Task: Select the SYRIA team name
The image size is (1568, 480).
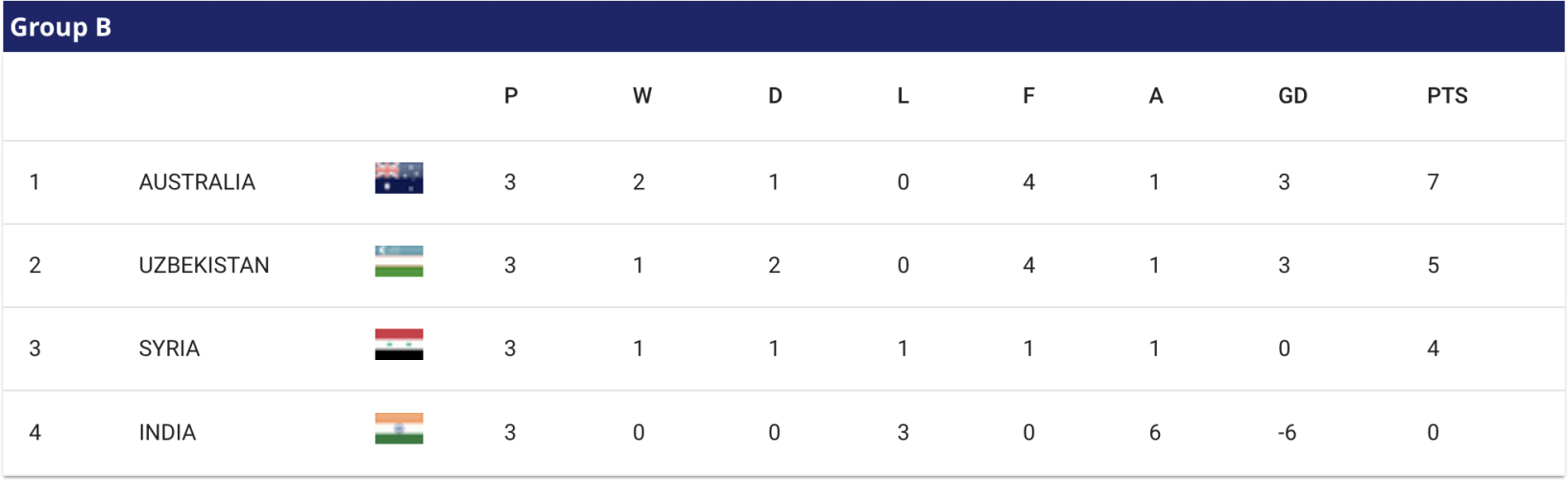Action: point(169,348)
